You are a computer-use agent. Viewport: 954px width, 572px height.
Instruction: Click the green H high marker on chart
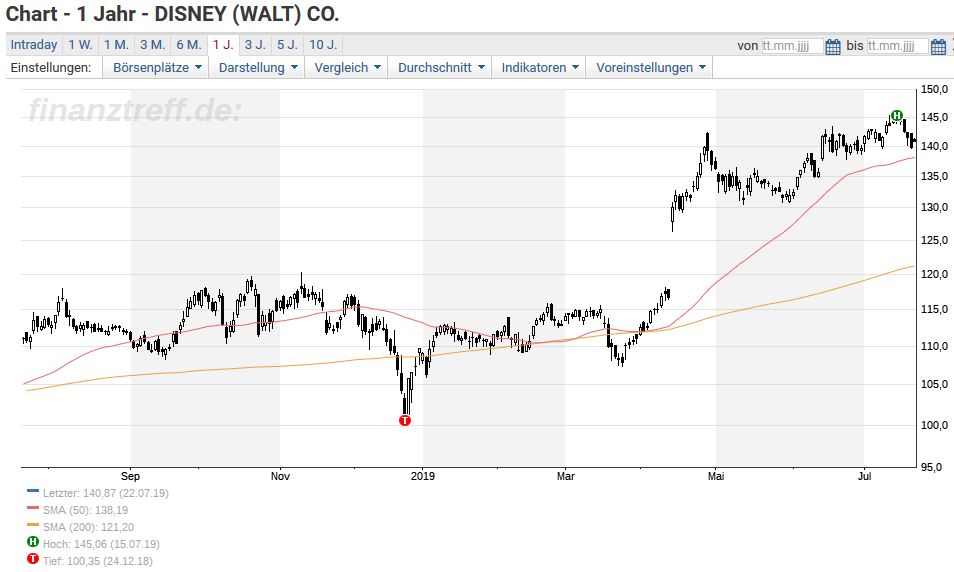(896, 115)
